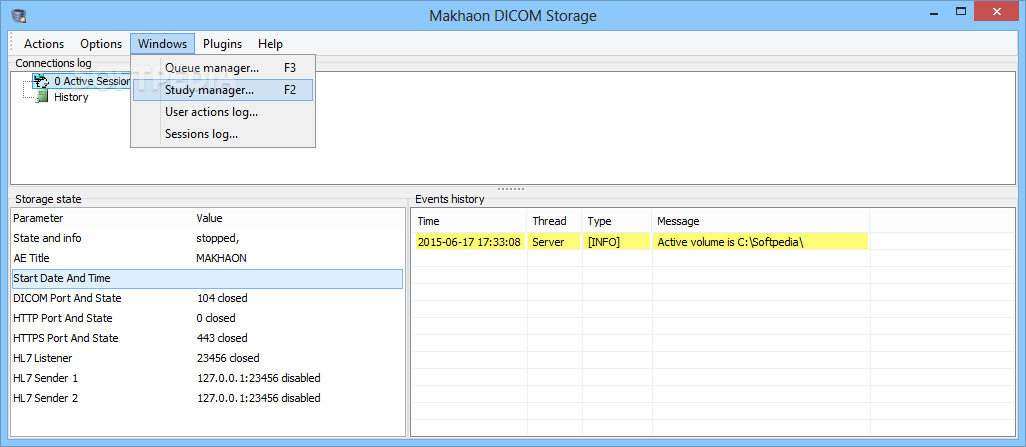Click HL7 Sender 1 address value

[x=258, y=378]
